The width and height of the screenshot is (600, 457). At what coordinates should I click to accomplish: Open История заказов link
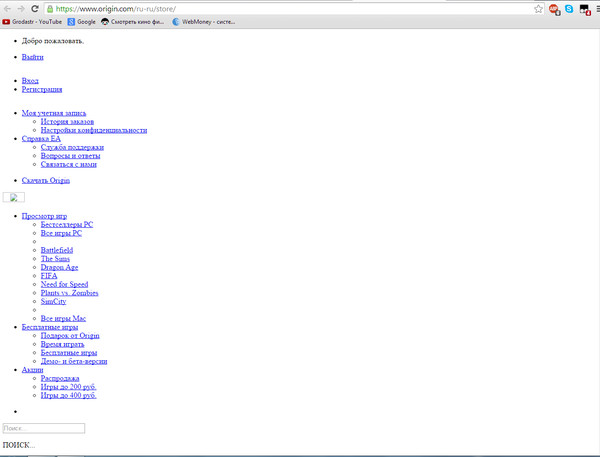coord(67,121)
